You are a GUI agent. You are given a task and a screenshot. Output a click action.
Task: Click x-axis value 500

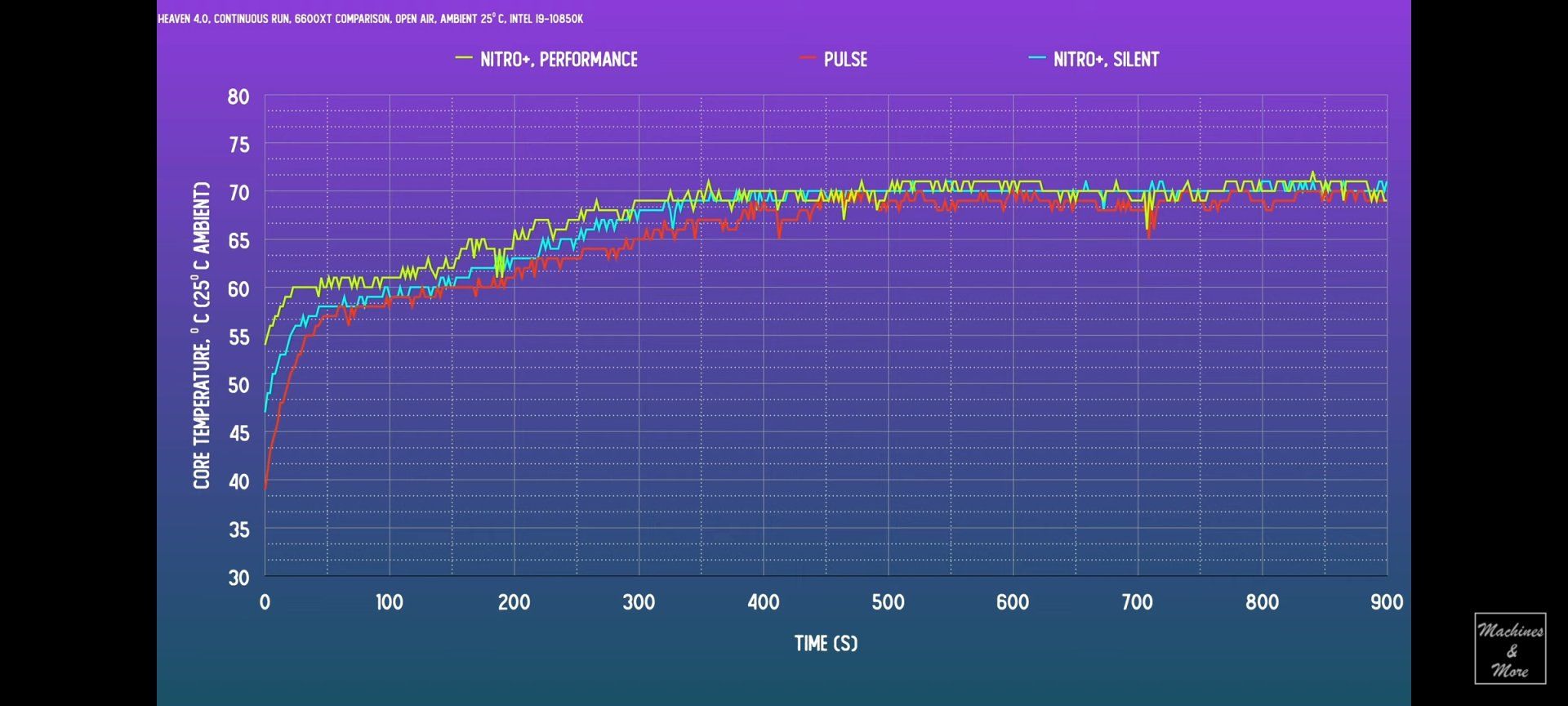888,602
